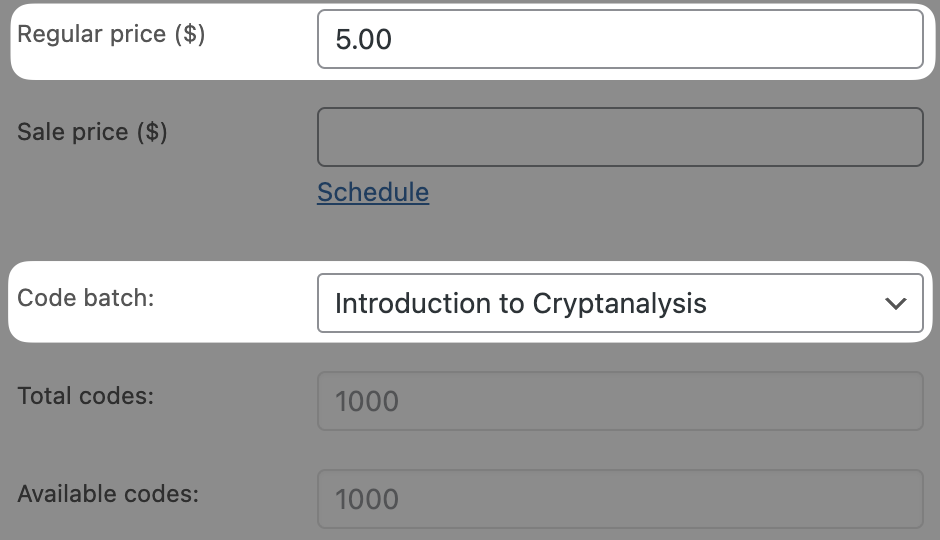Click the "Code batch:" label
This screenshot has width=940, height=540.
[x=86, y=298]
